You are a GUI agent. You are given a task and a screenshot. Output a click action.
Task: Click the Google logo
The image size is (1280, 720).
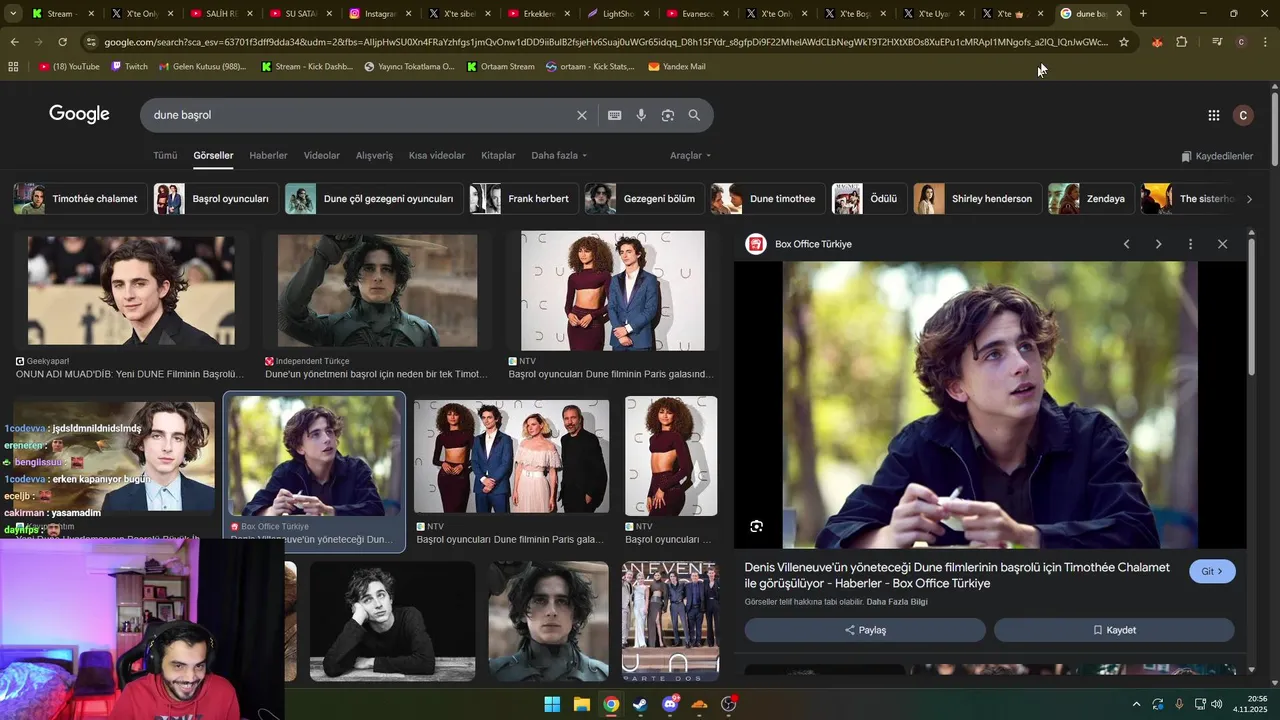click(79, 114)
